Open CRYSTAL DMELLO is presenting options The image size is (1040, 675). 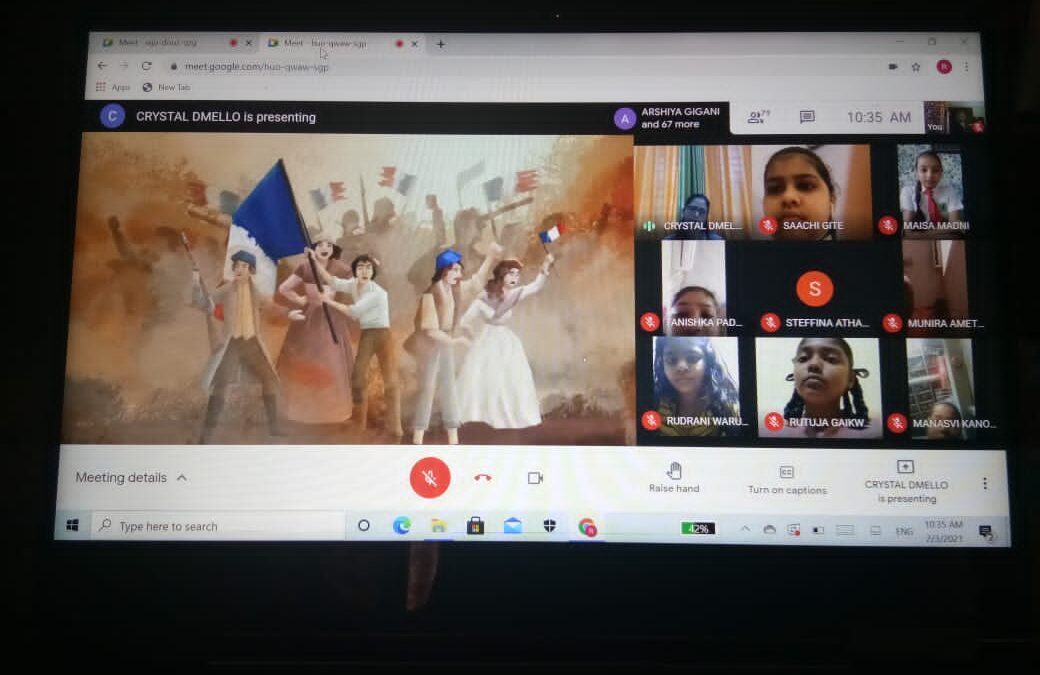coord(906,481)
